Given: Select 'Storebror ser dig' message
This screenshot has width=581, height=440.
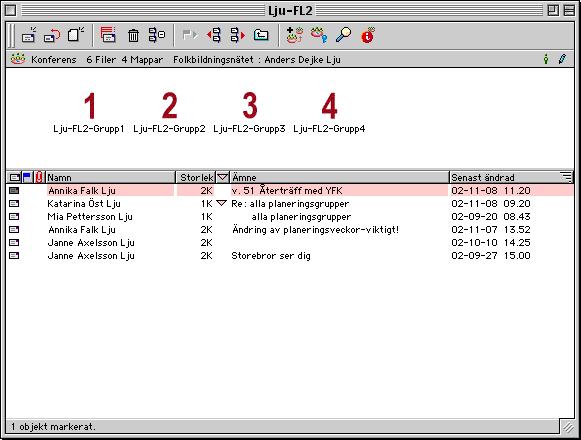Looking at the screenshot, I should point(271,255).
